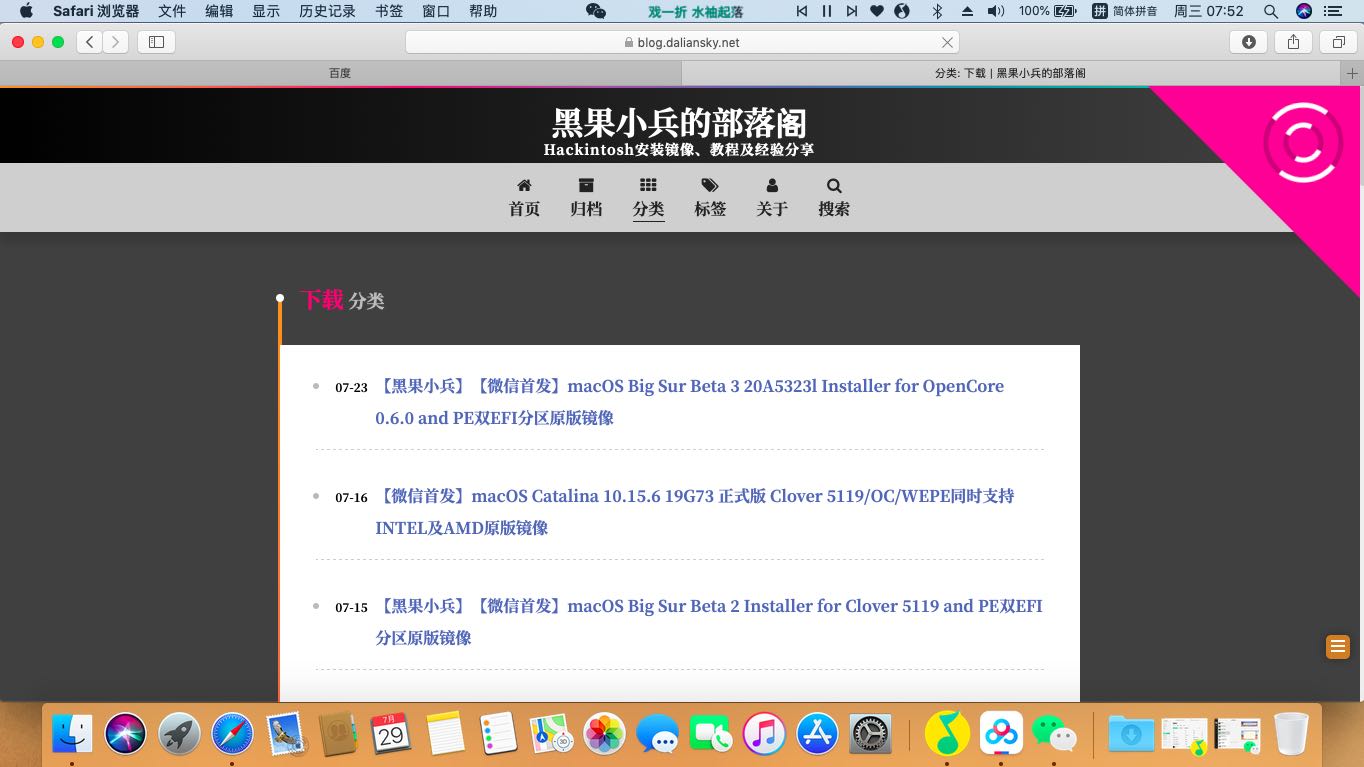Open the 简体拼音 input method menu

(1124, 11)
